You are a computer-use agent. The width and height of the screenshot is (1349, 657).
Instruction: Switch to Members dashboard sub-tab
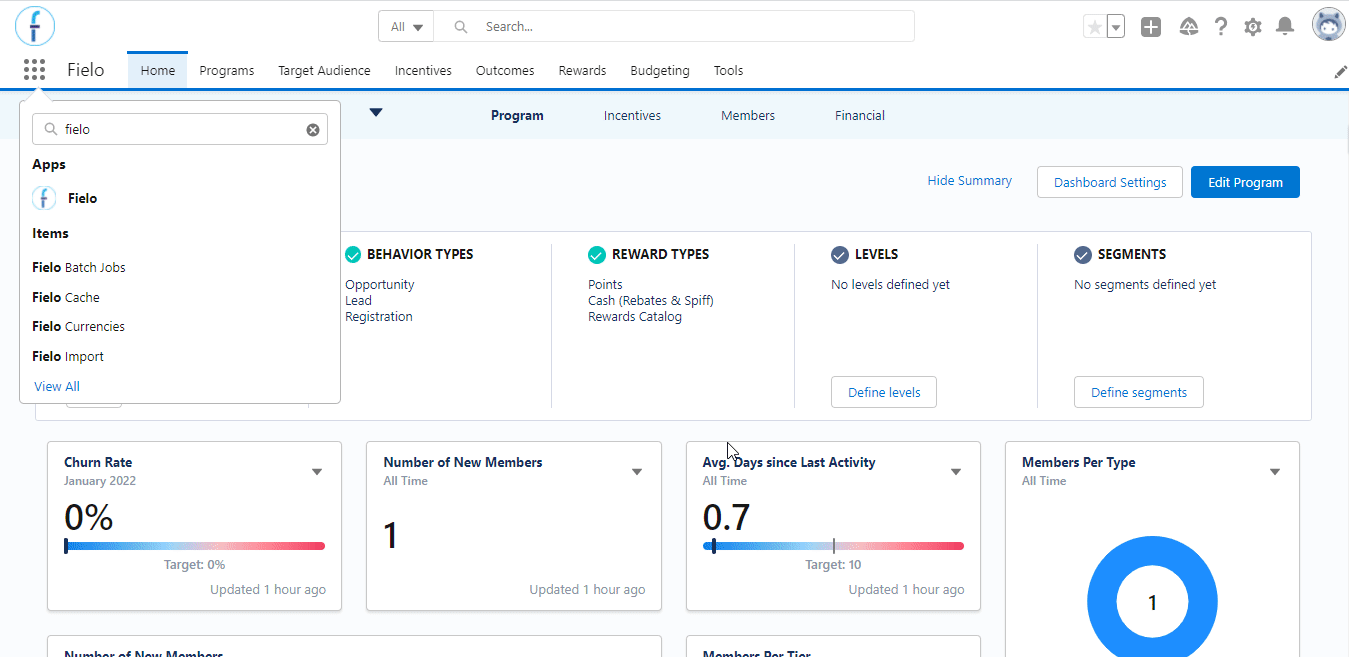tap(748, 115)
